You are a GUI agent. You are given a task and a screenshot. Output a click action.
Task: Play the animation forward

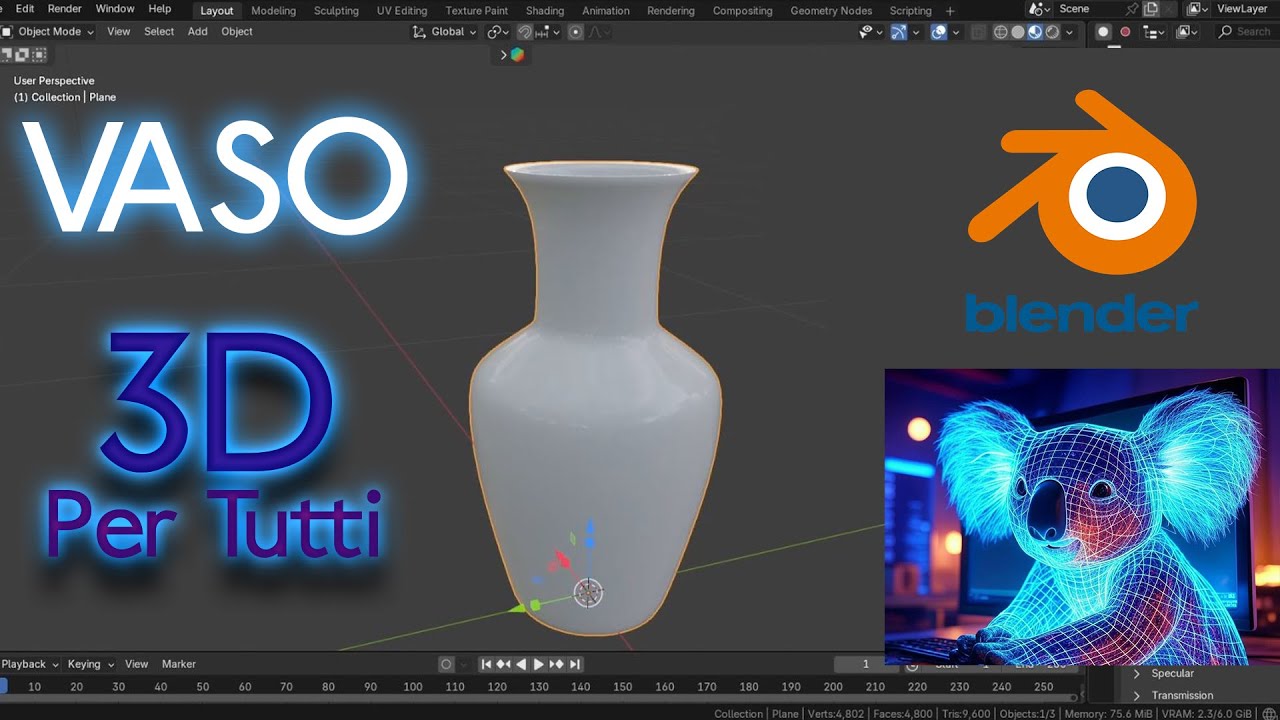tap(539, 664)
